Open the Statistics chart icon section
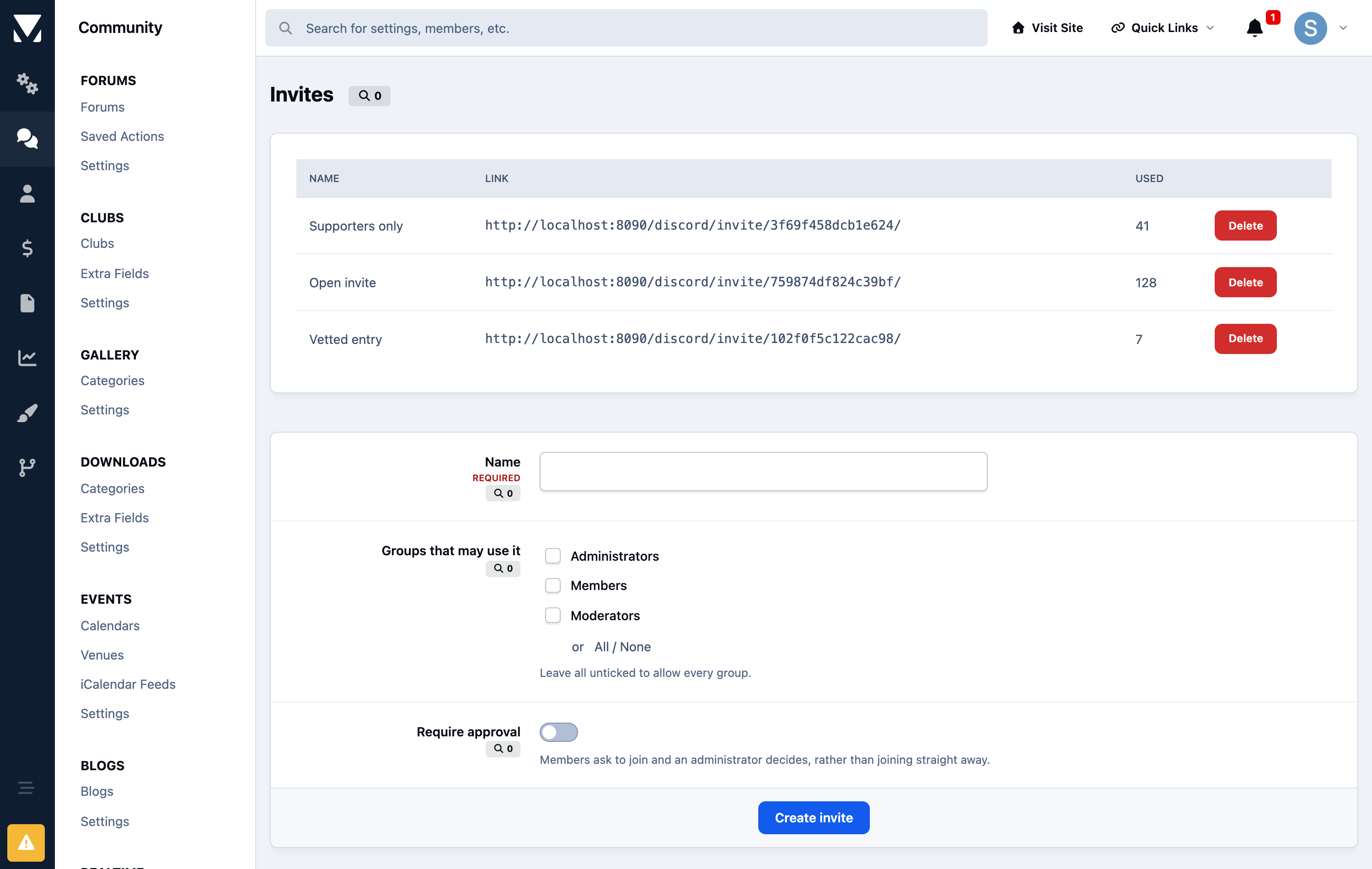This screenshot has width=1372, height=869. tap(27, 358)
